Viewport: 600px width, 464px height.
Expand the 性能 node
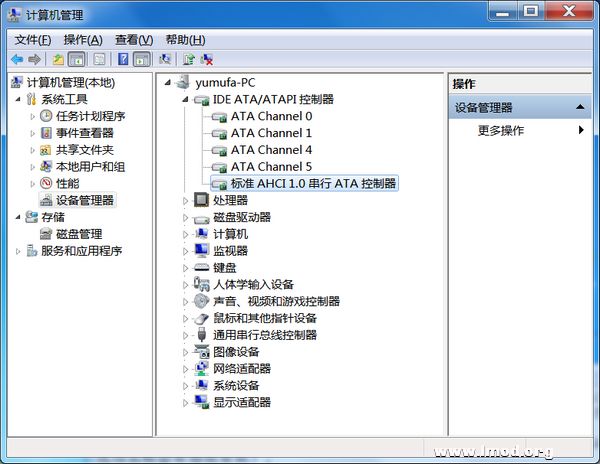click(x=33, y=183)
